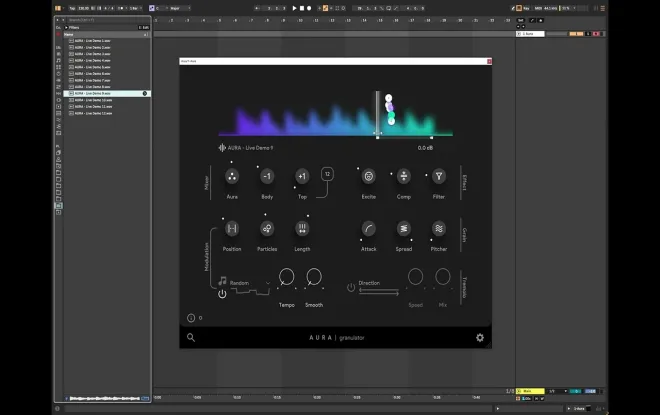Viewport: 660px width, 415px height.
Task: Click the browser preview waveform
Action: click(105, 398)
